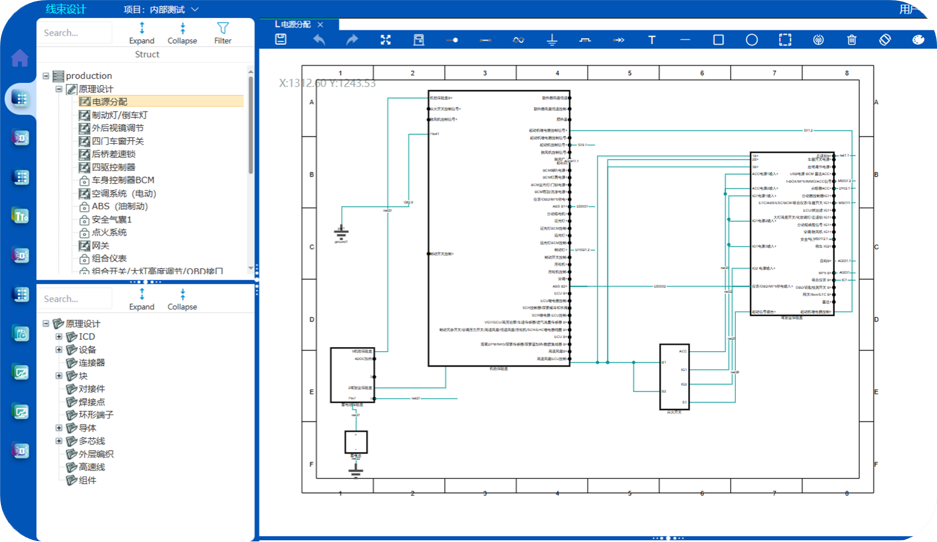This screenshot has width=937, height=542.
Task: Open the color palette icon in the toolbar
Action: [x=919, y=40]
